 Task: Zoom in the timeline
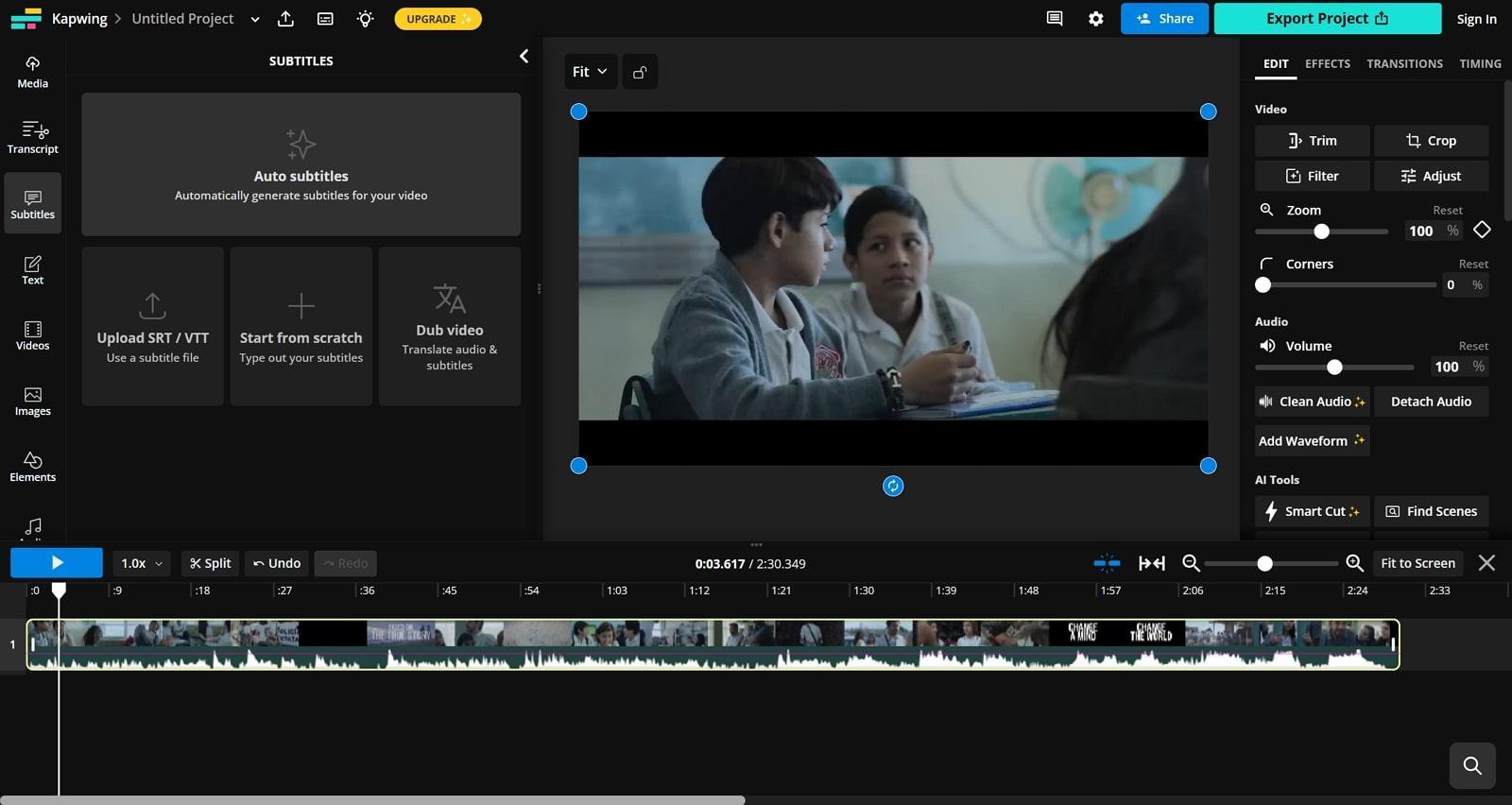pyautogui.click(x=1354, y=563)
